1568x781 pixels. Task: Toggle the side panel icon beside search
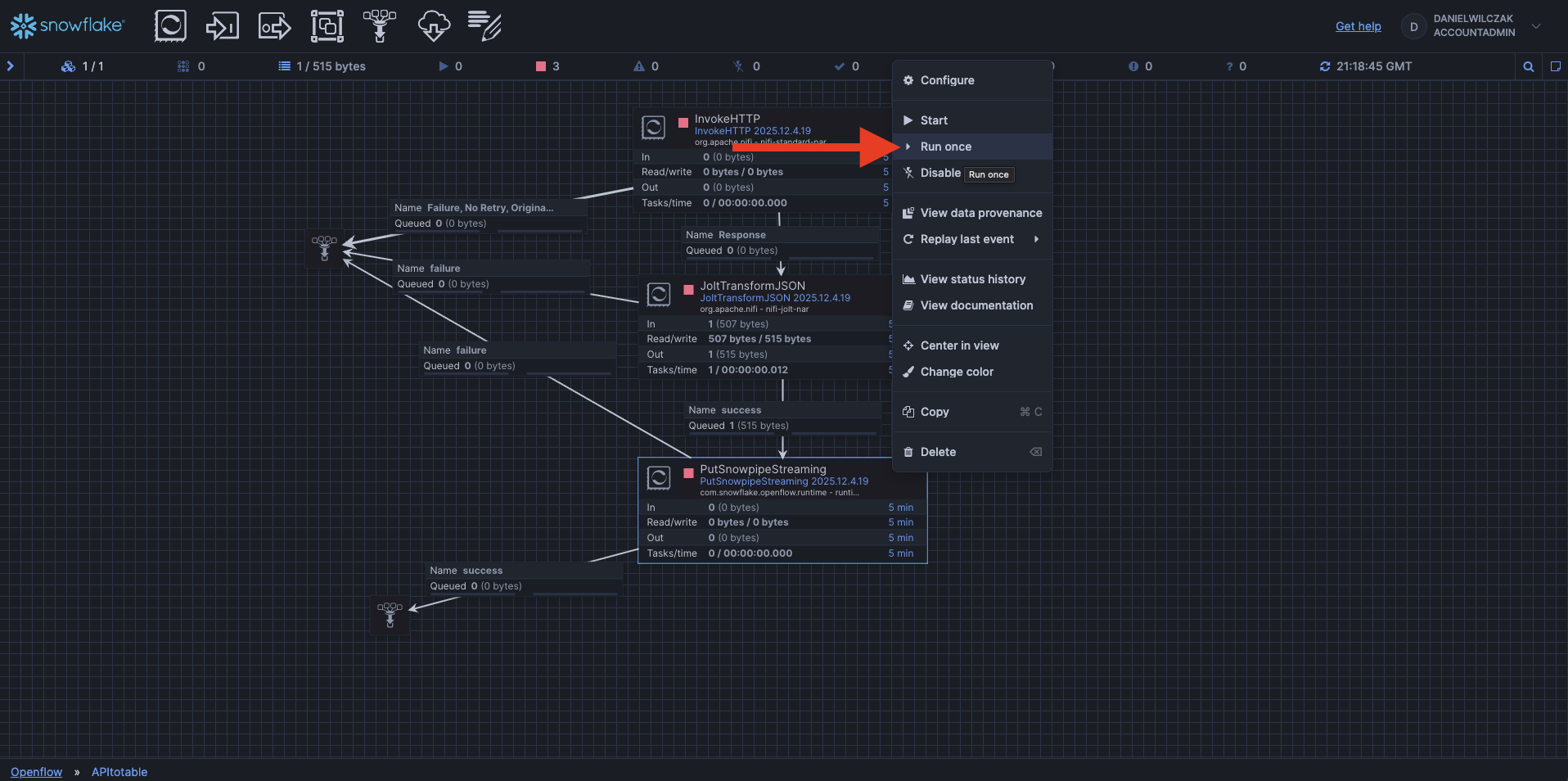coord(1555,66)
